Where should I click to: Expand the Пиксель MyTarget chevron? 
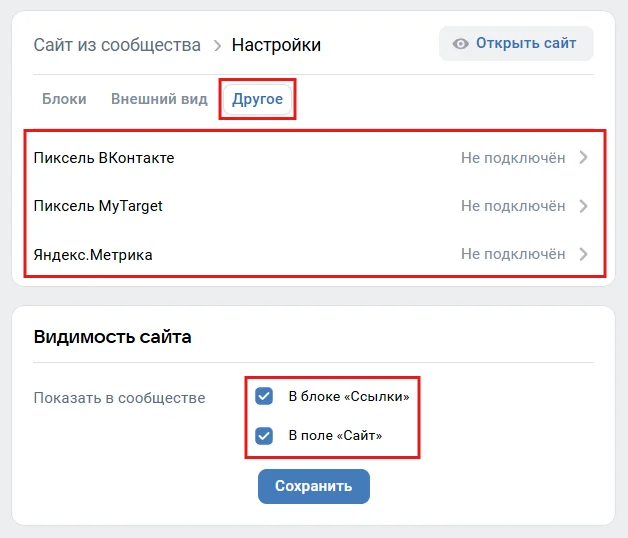coord(584,207)
